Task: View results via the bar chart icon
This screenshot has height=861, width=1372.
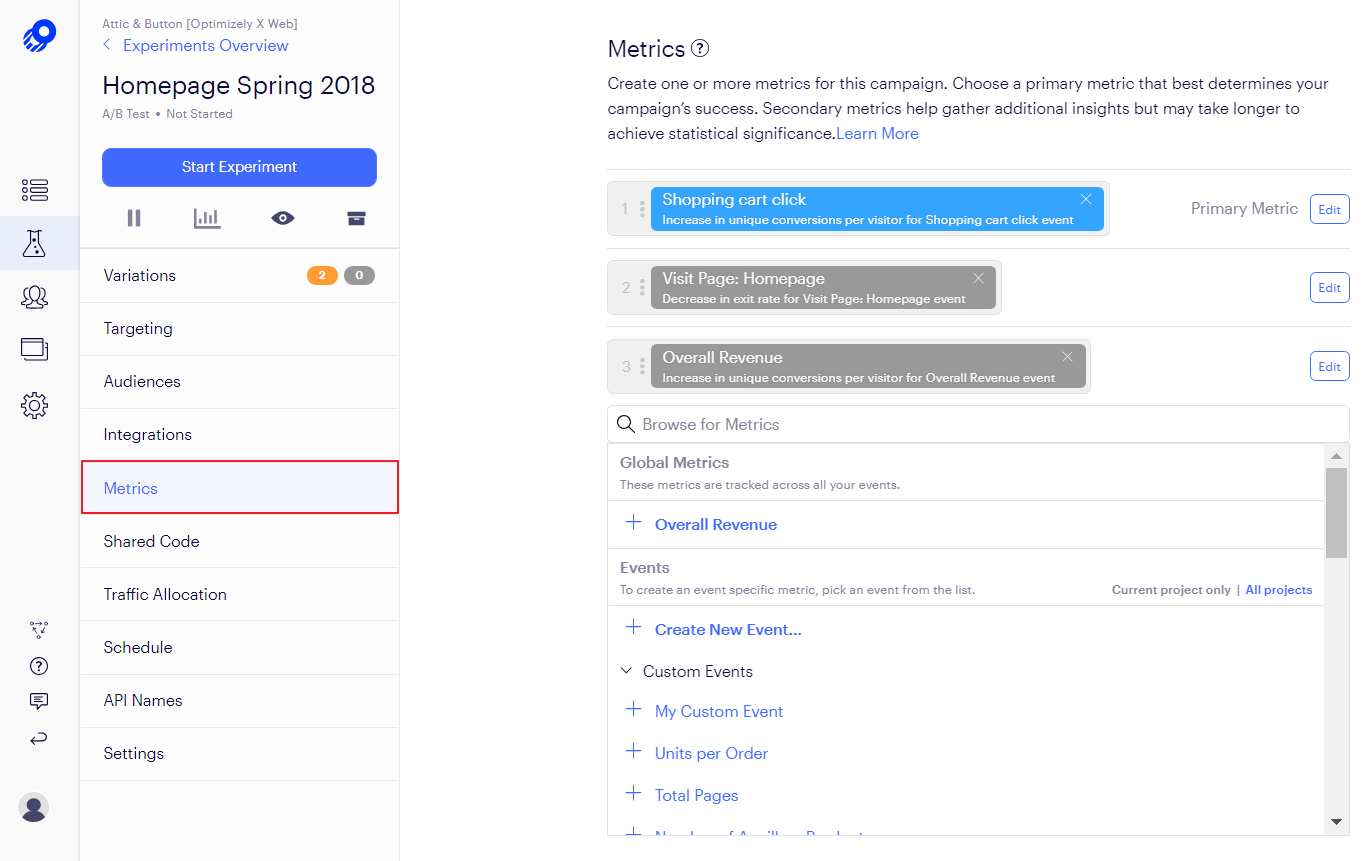Action: pyautogui.click(x=207, y=218)
